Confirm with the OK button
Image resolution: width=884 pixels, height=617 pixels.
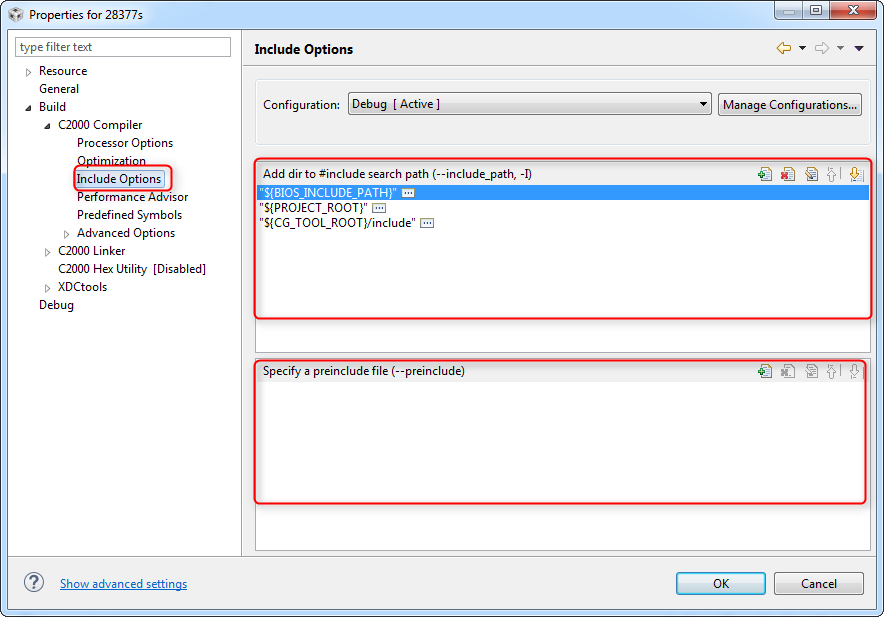pyautogui.click(x=721, y=584)
